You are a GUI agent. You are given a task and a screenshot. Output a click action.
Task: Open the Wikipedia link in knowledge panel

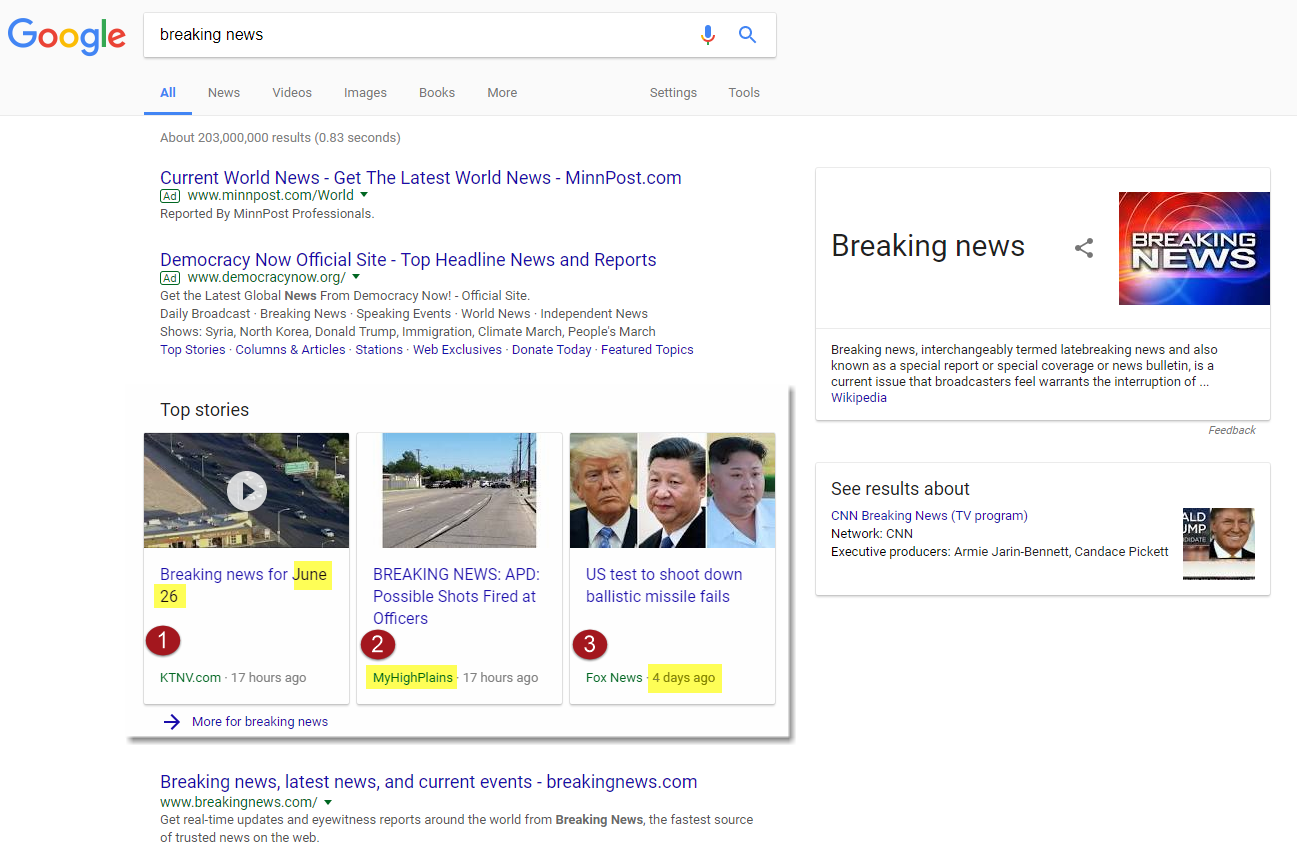tap(859, 398)
